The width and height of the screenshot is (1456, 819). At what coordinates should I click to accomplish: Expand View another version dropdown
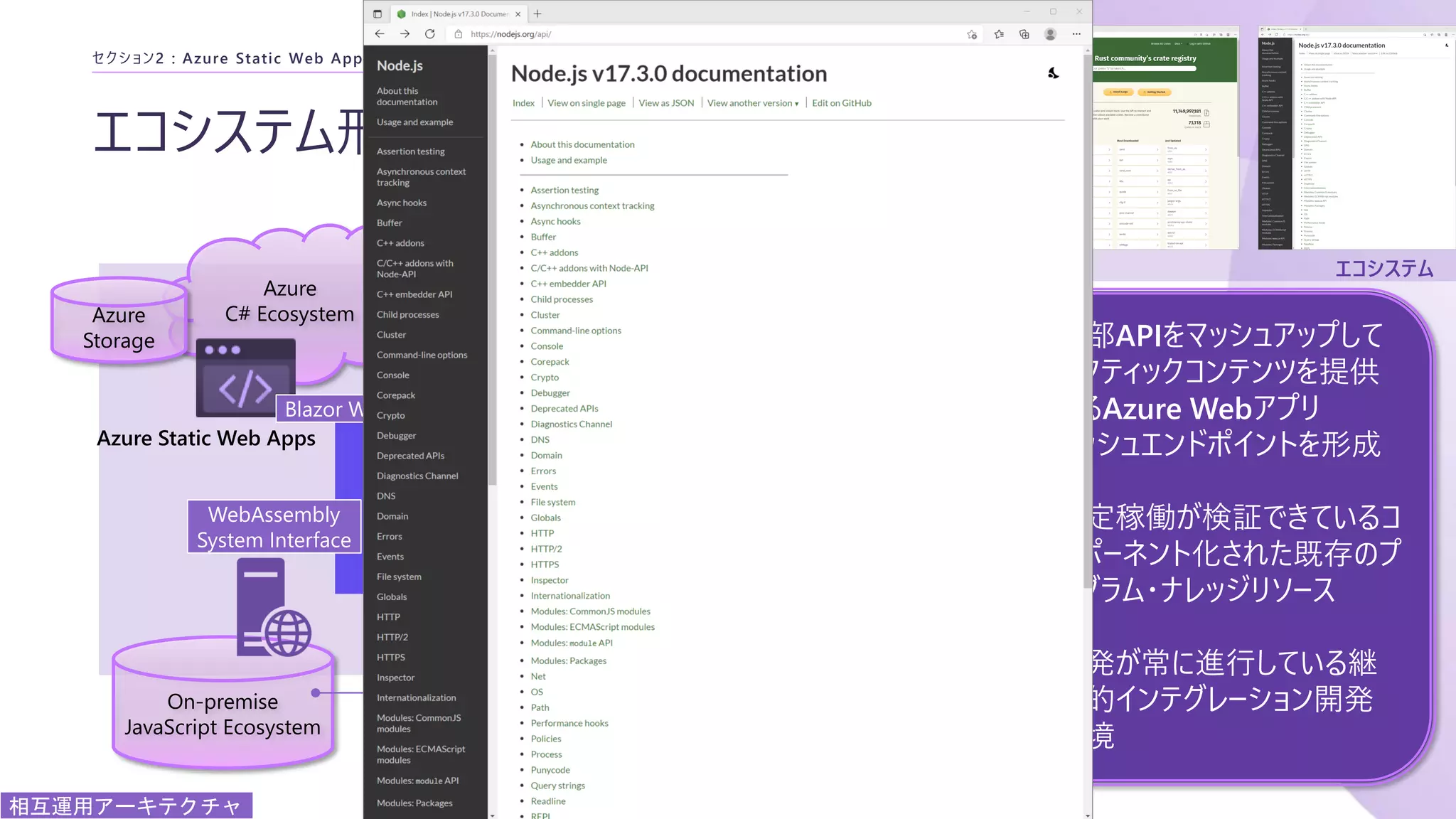752,103
